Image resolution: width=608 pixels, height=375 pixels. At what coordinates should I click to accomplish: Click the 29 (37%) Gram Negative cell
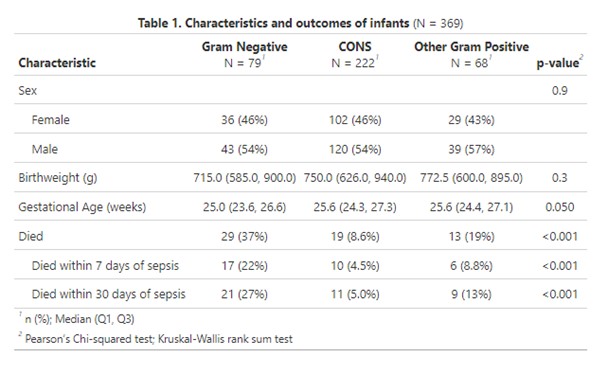tap(244, 237)
